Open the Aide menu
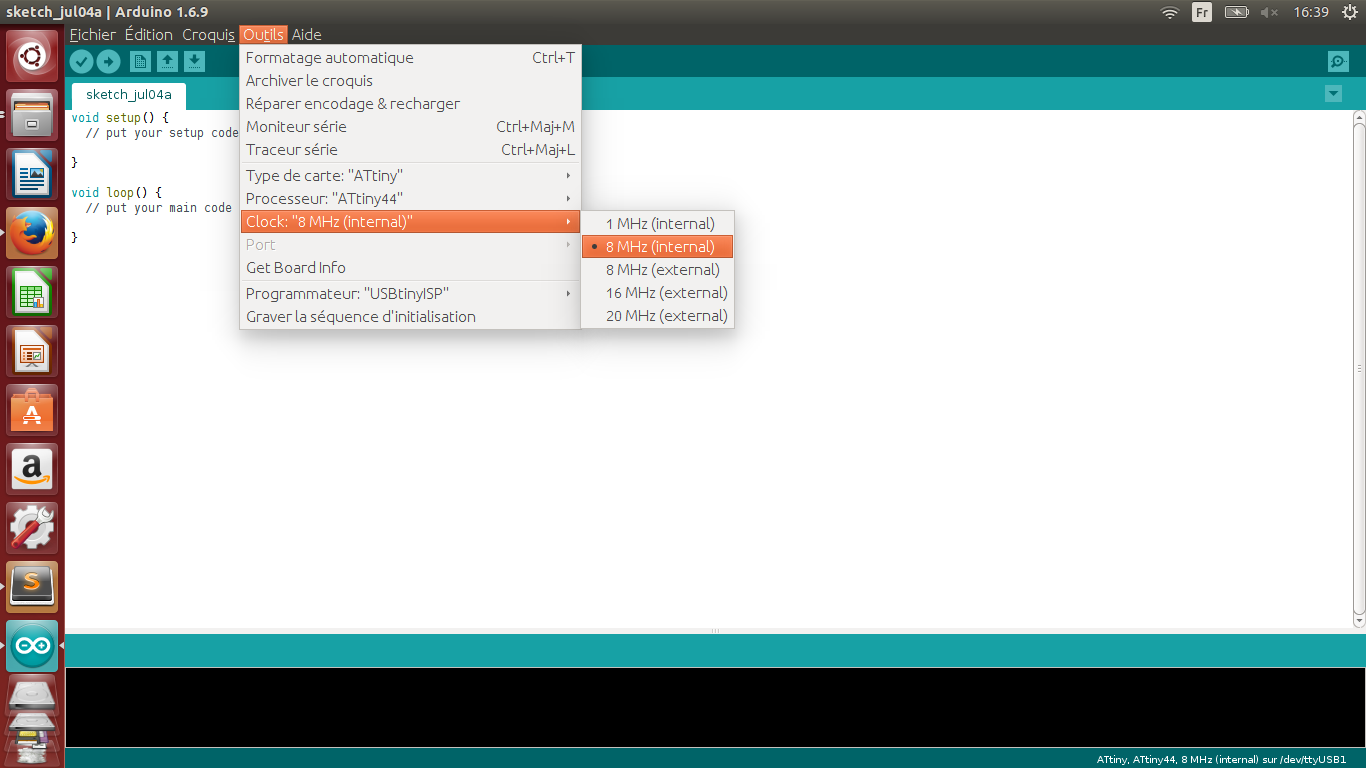The image size is (1366, 768). 306,34
